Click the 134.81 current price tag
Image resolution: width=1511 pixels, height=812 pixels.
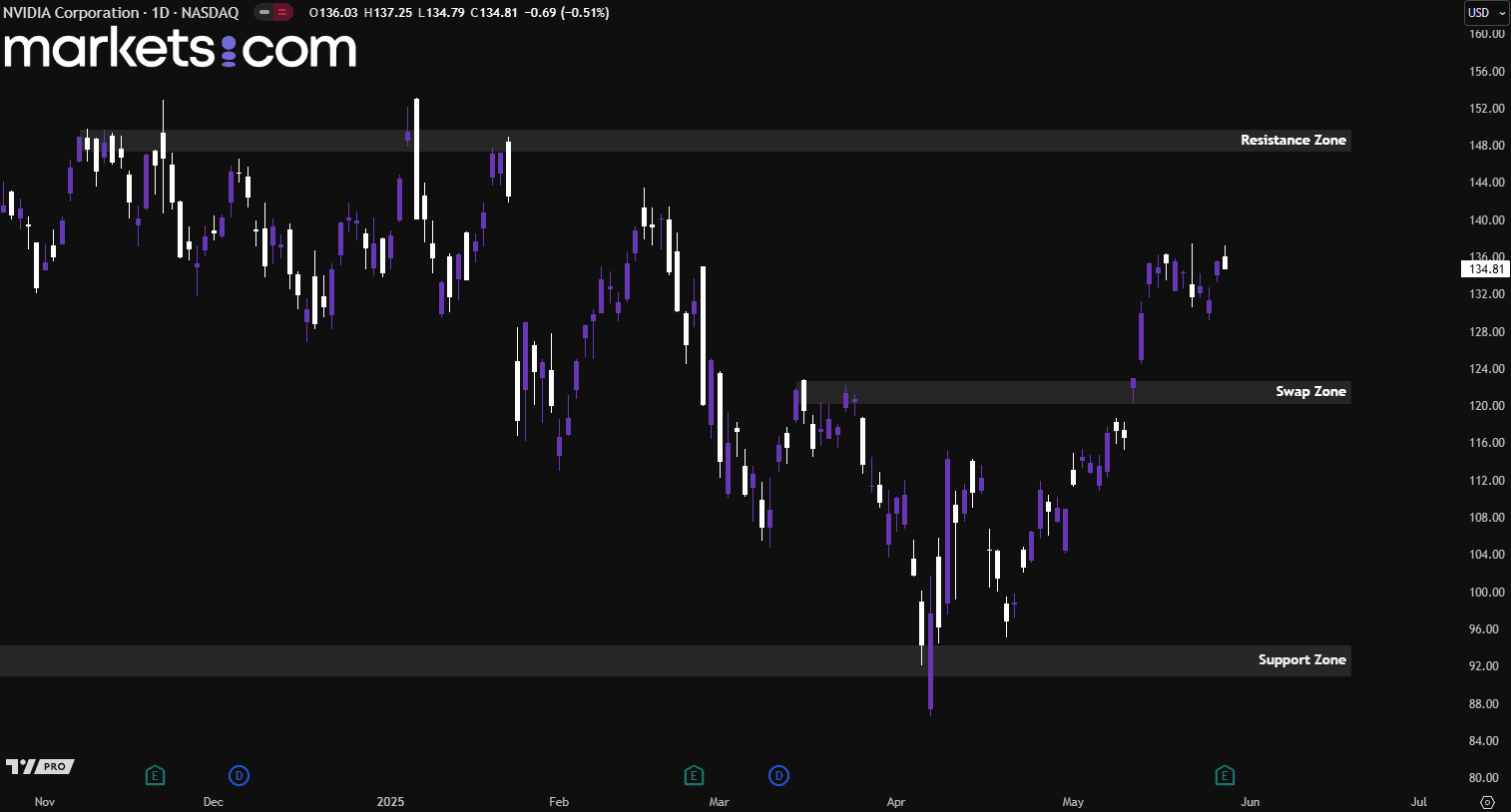pyautogui.click(x=1485, y=269)
